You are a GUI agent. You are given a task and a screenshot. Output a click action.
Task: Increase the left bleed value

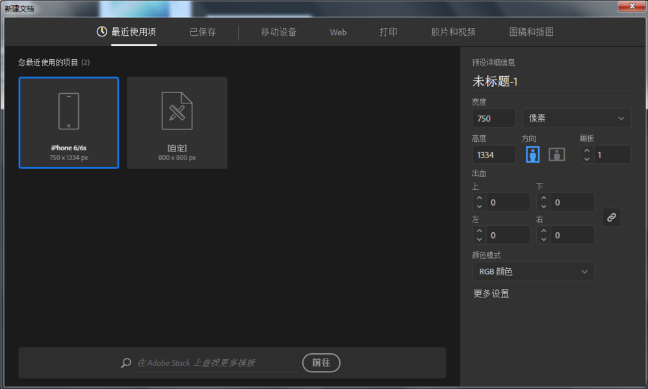[479, 231]
